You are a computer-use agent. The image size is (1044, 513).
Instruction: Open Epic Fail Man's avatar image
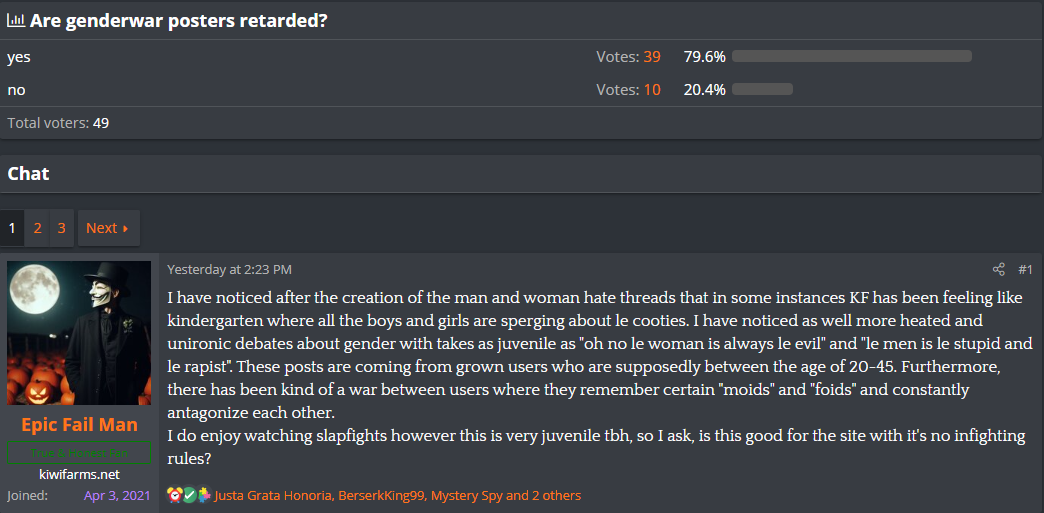pyautogui.click(x=79, y=332)
